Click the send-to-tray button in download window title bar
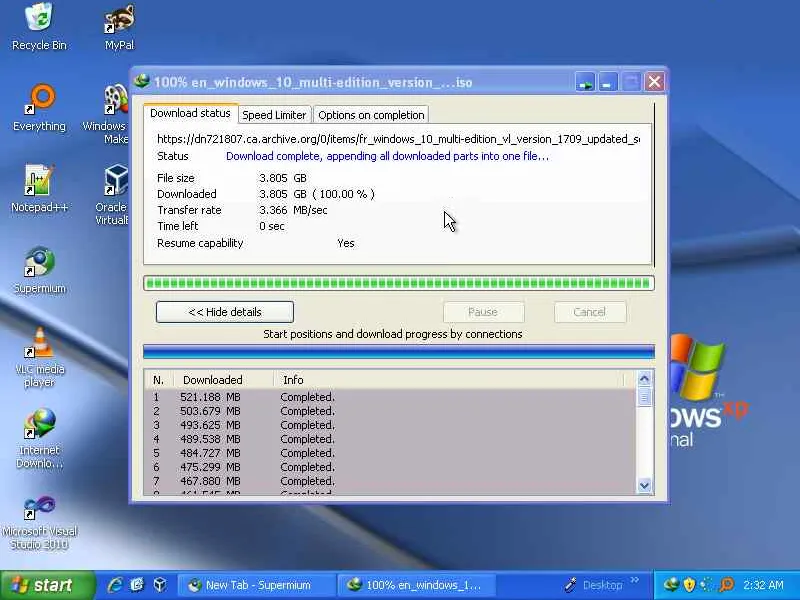 click(x=585, y=82)
